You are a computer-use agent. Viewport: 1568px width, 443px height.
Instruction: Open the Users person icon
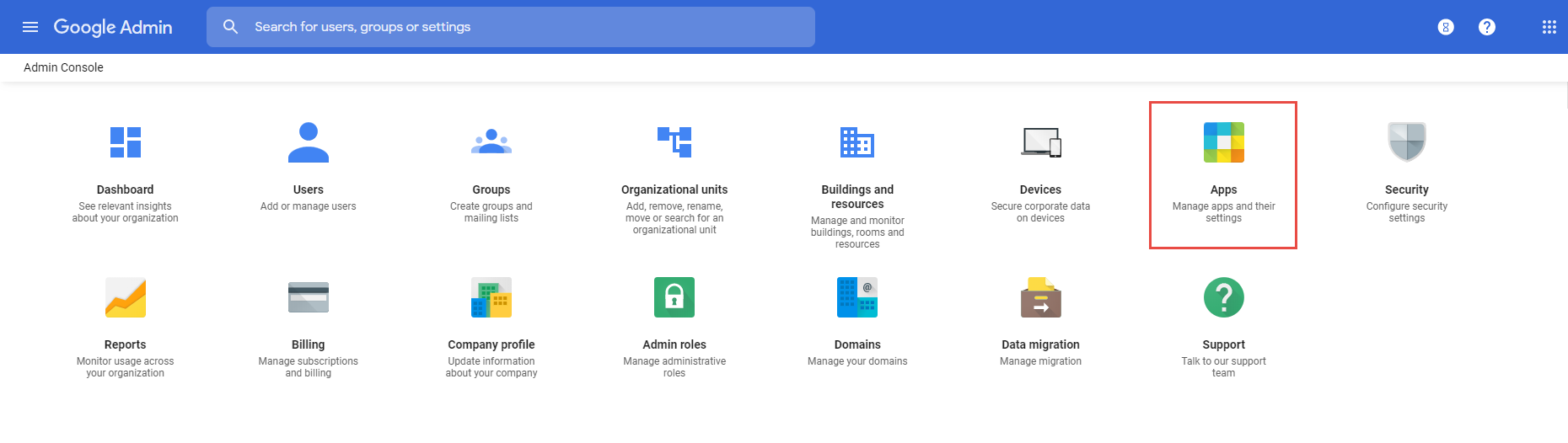[309, 142]
